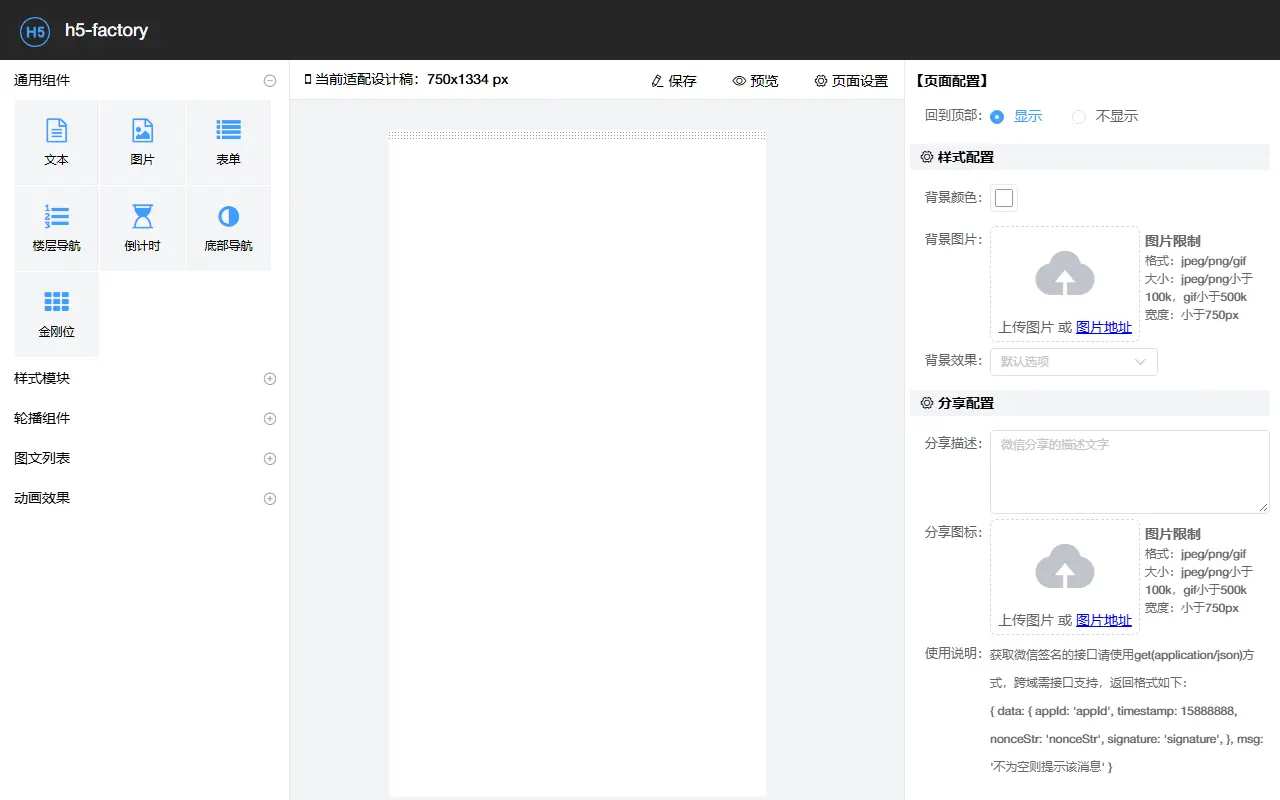Click 图片地址 link under 分享图标
1280x800 pixels.
1104,620
